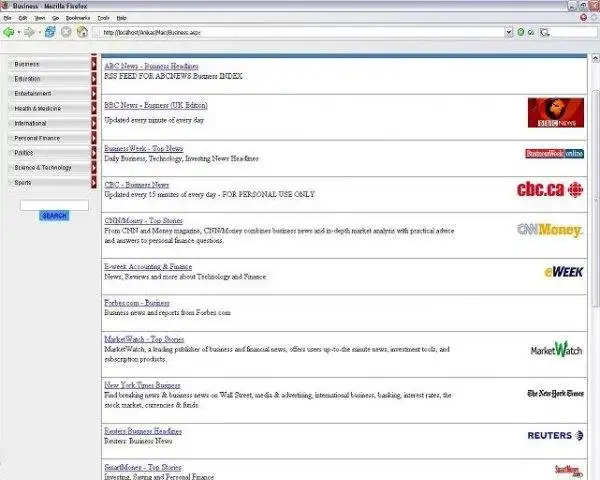Open CNN/Money - Top Stories link
Viewport: 600px width, 480px height.
[143, 221]
